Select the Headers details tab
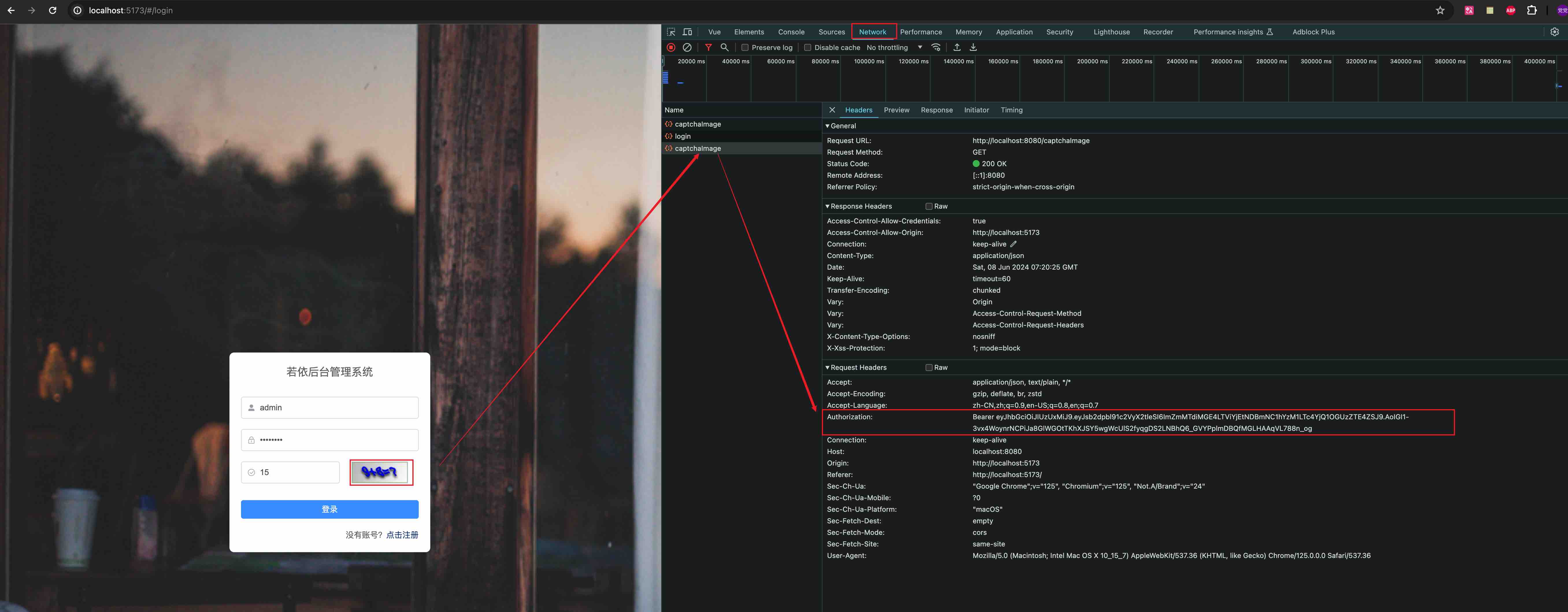Screen dimensions: 1568x612 tap(859, 110)
